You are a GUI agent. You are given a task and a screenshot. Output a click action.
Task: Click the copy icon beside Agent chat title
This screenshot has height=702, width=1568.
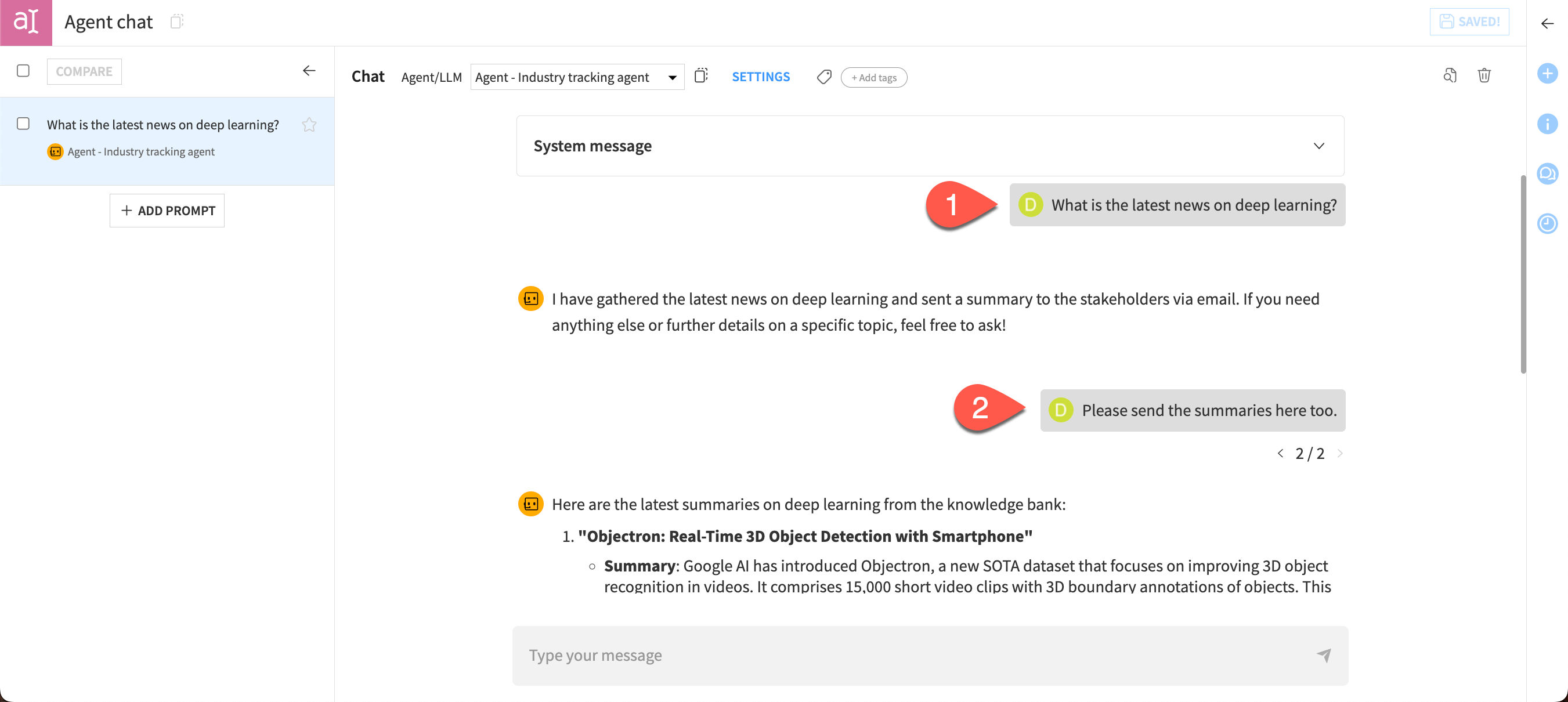(176, 22)
